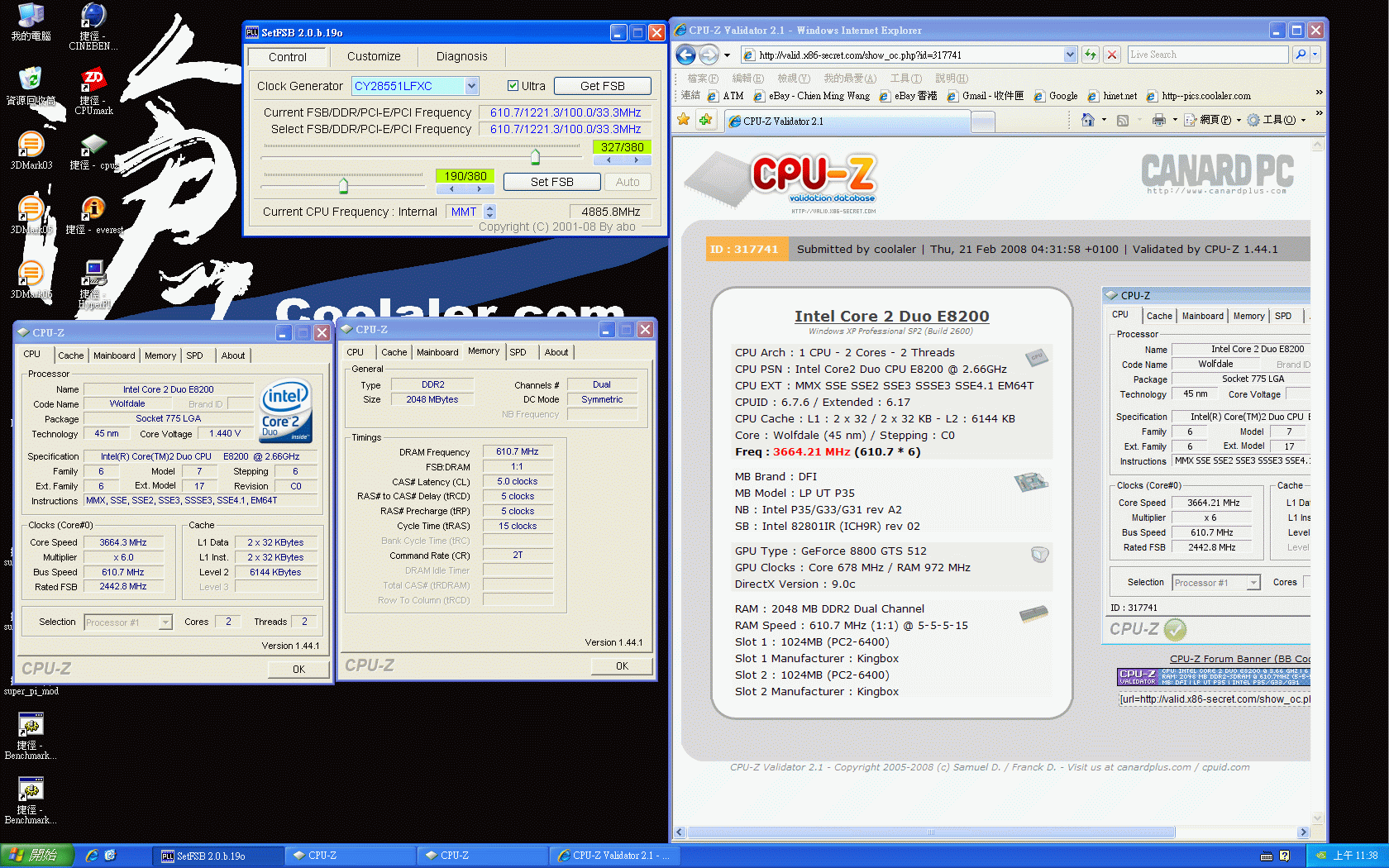Open the Start menu
The image size is (1389, 868).
pyautogui.click(x=37, y=856)
